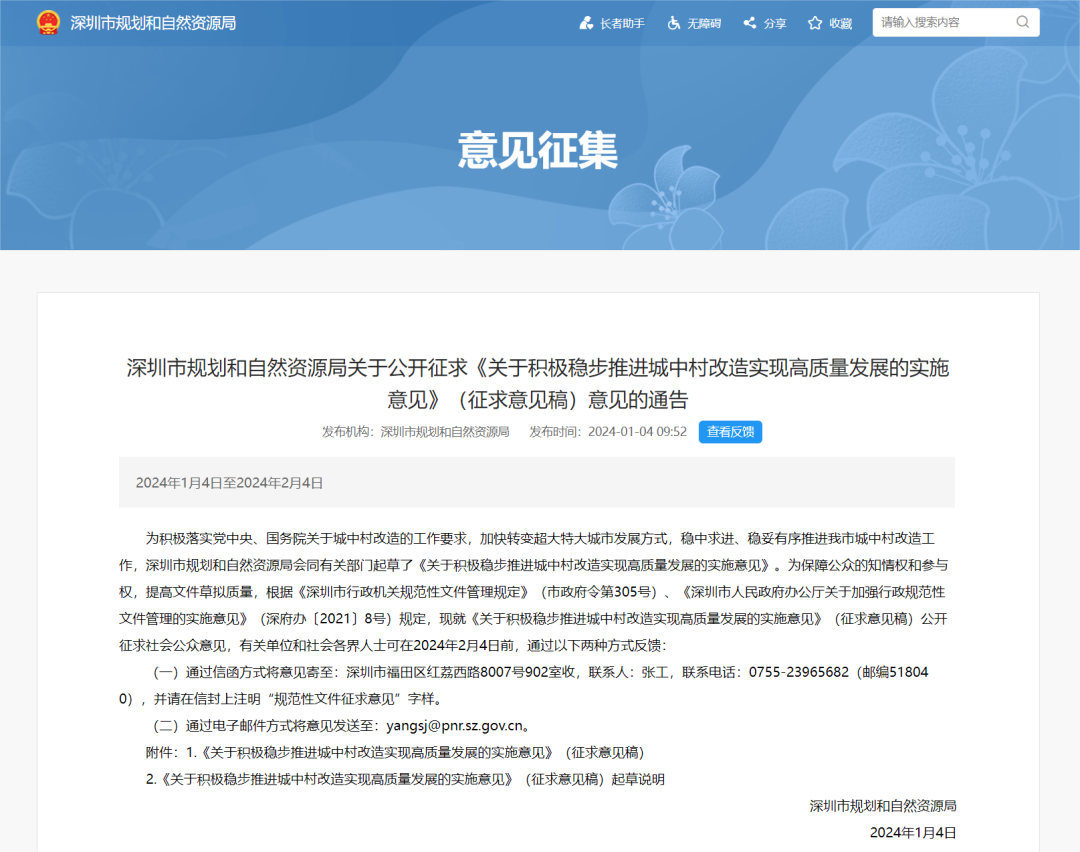Image resolution: width=1080 pixels, height=852 pixels.
Task: Click the national emblem logo icon
Action: pos(48,23)
